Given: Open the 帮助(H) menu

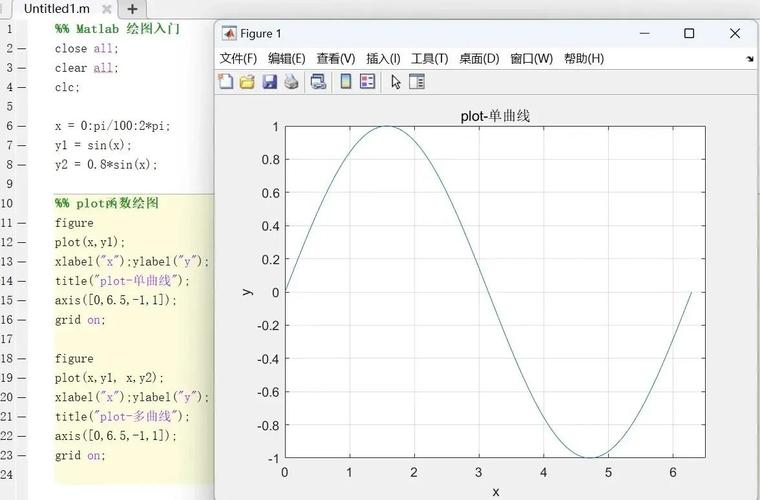Looking at the screenshot, I should click(x=584, y=59).
